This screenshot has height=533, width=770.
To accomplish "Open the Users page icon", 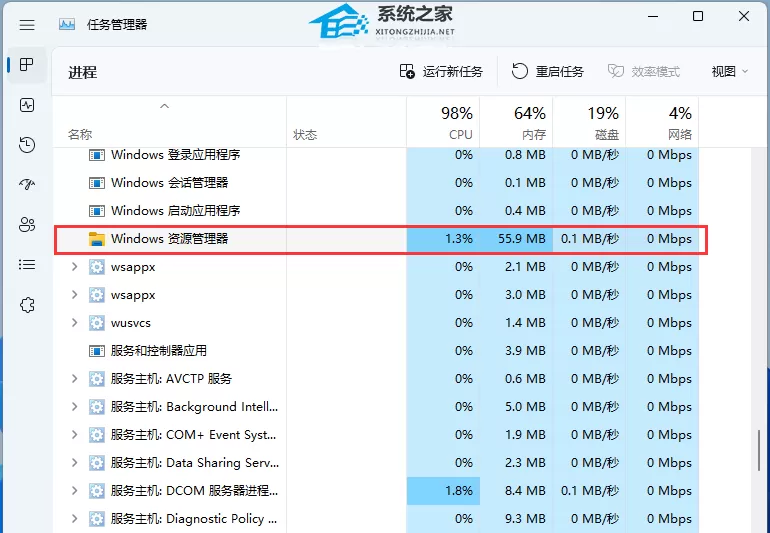I will point(27,225).
